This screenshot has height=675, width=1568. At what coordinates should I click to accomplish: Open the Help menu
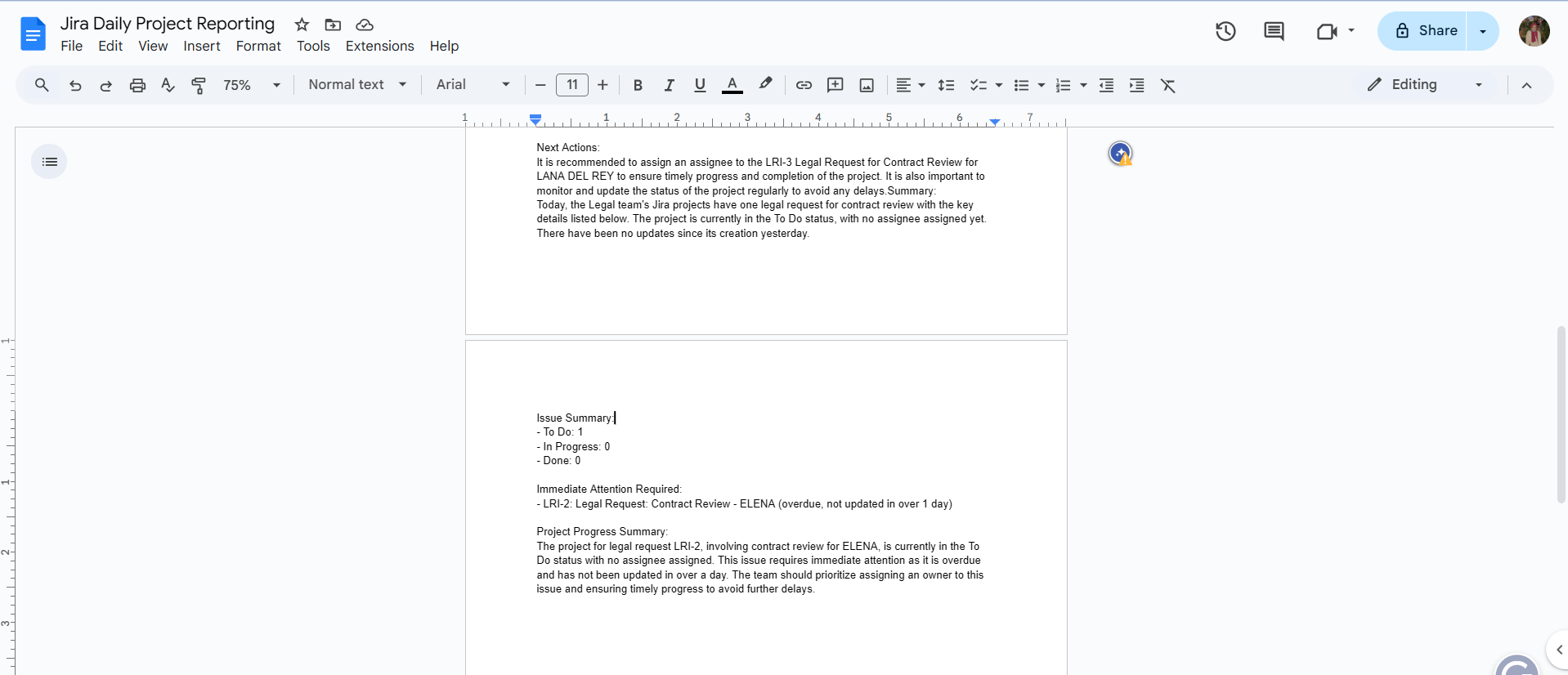(x=444, y=46)
